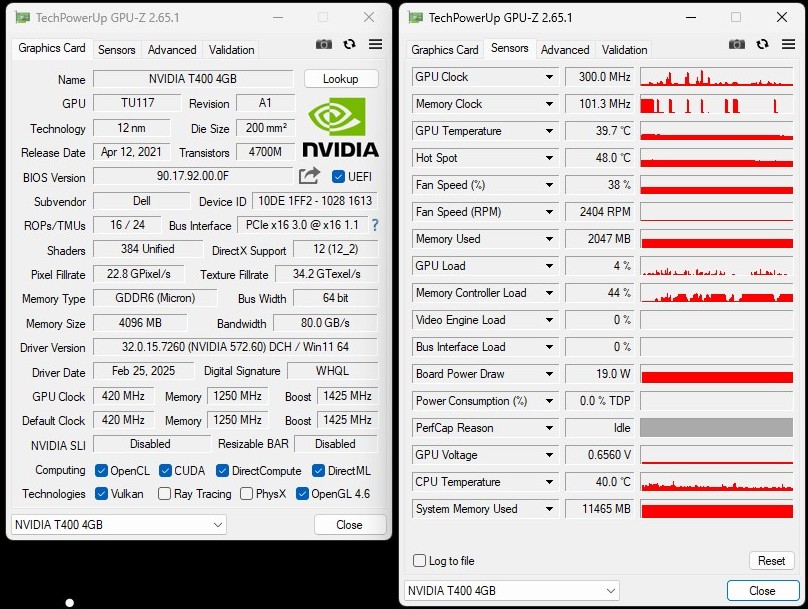Toggle the OpenGL 4.6 checkbox
808x609 pixels.
tap(302, 494)
